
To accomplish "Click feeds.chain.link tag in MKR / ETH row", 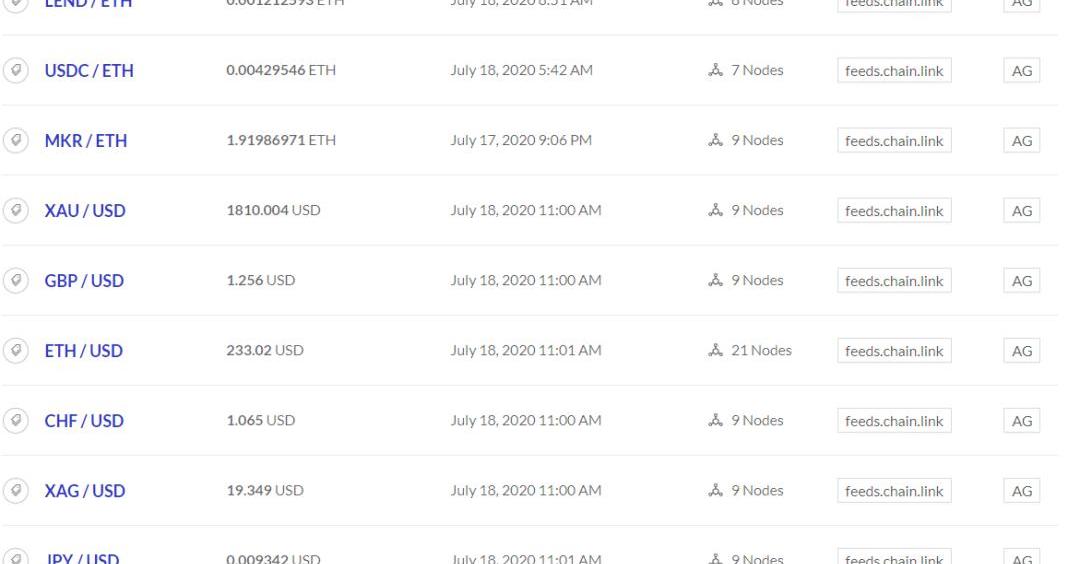I will 894,141.
